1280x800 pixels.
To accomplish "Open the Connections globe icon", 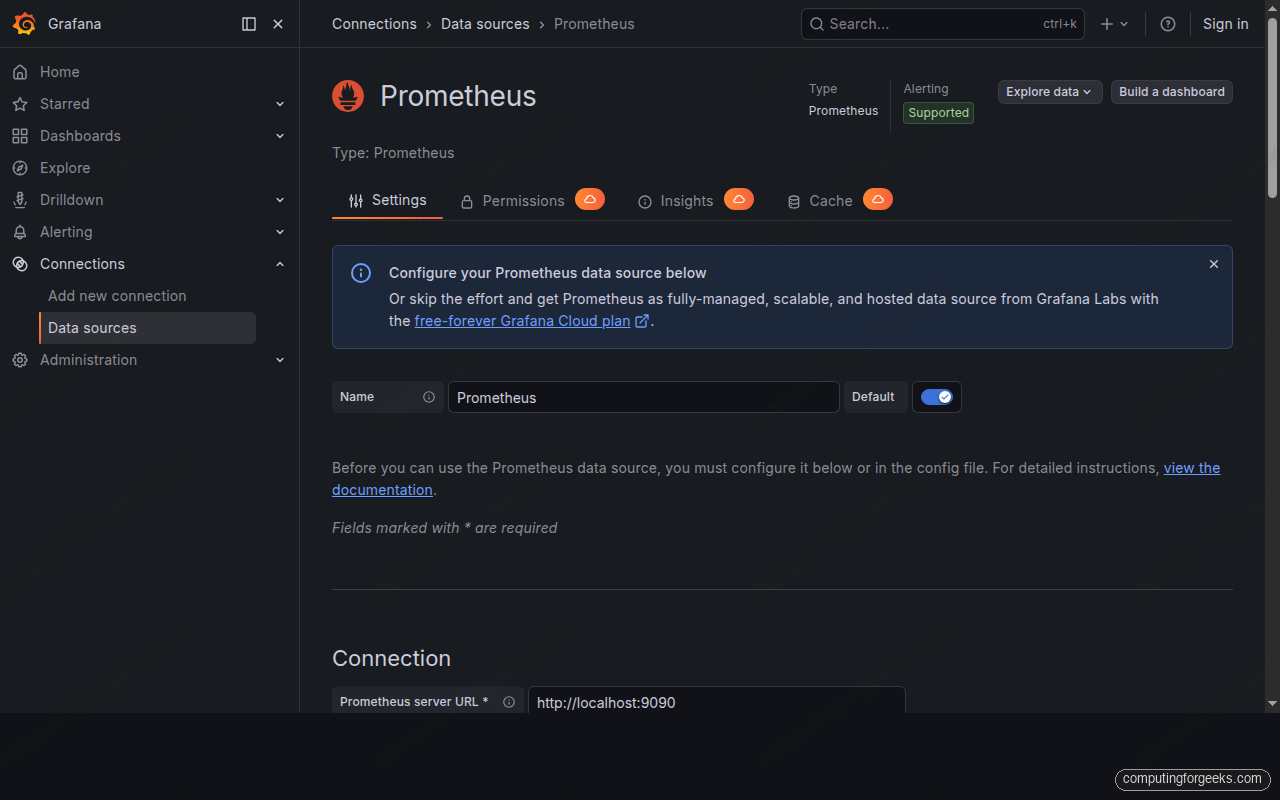I will (20, 263).
